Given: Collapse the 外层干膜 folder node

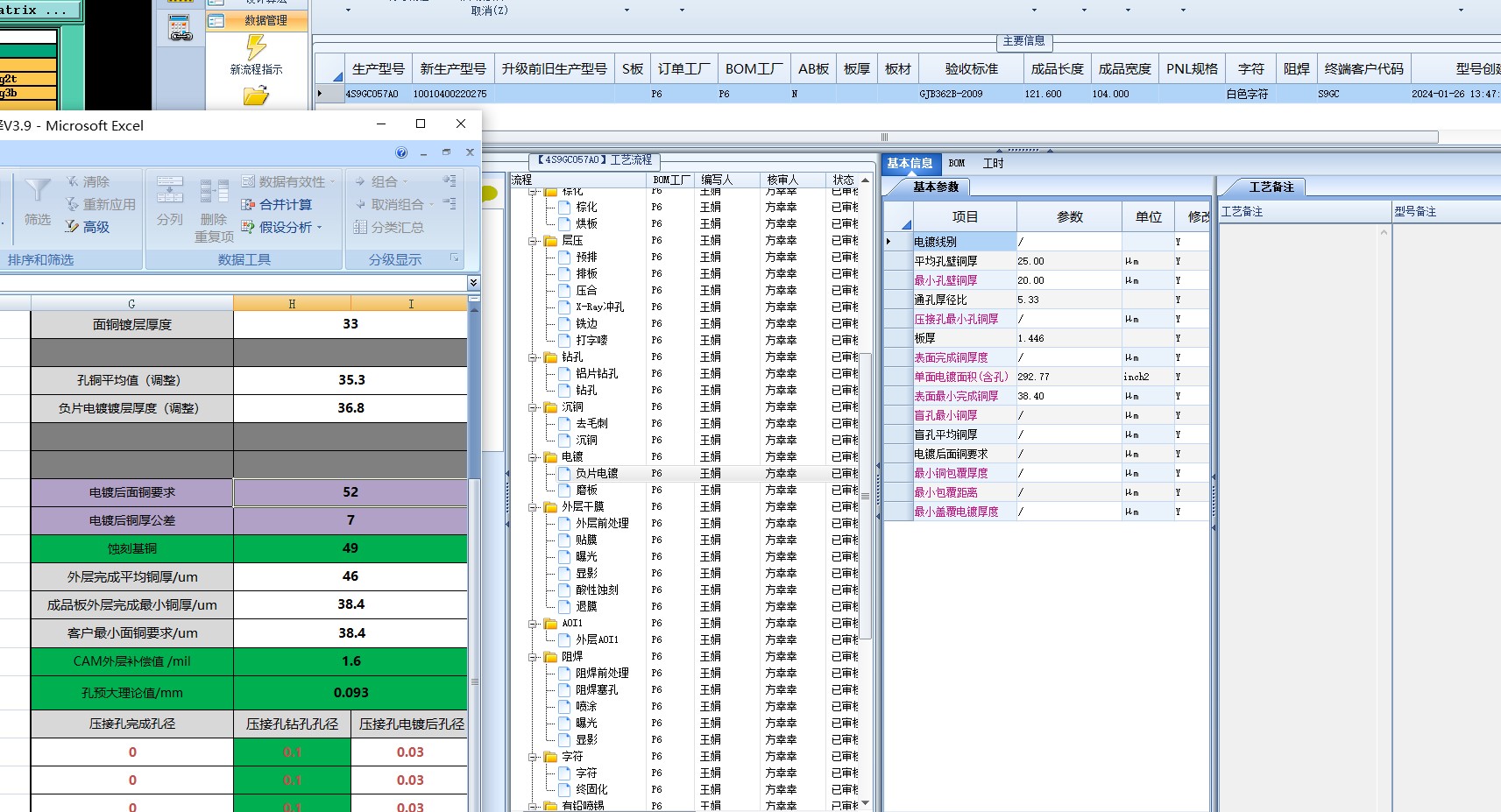Looking at the screenshot, I should [533, 507].
